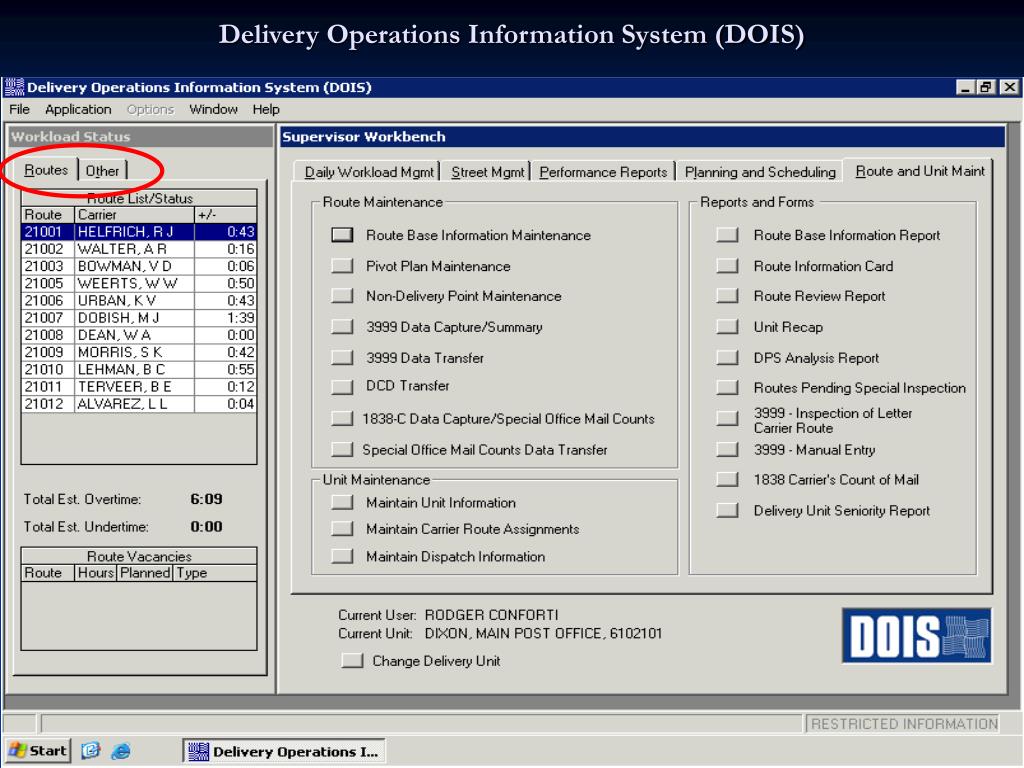
Task: Select route 21011 TERVEER, B E
Action: [139, 387]
